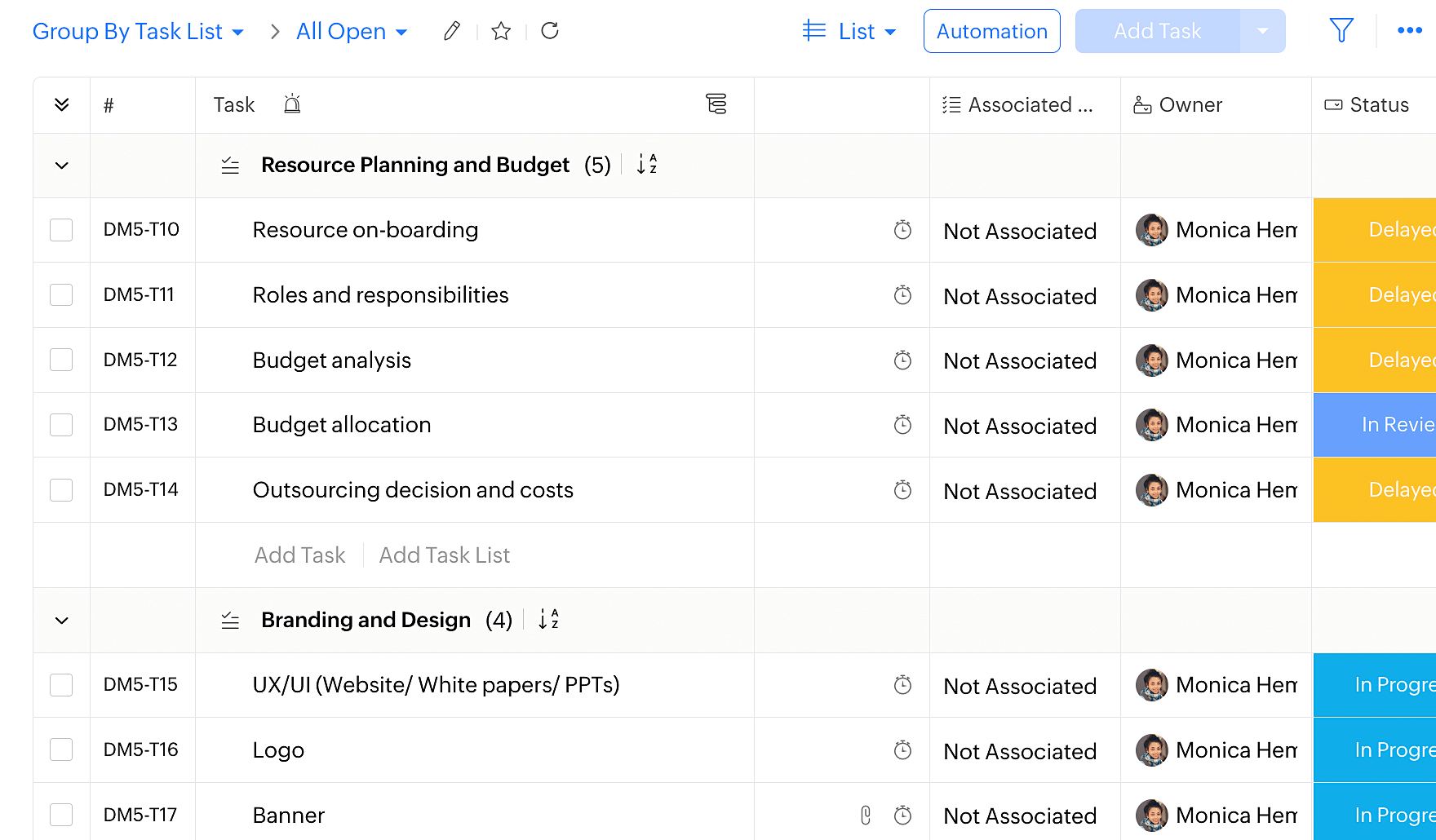The width and height of the screenshot is (1436, 840).
Task: Collapse the Branding and Design group
Action: [61, 621]
